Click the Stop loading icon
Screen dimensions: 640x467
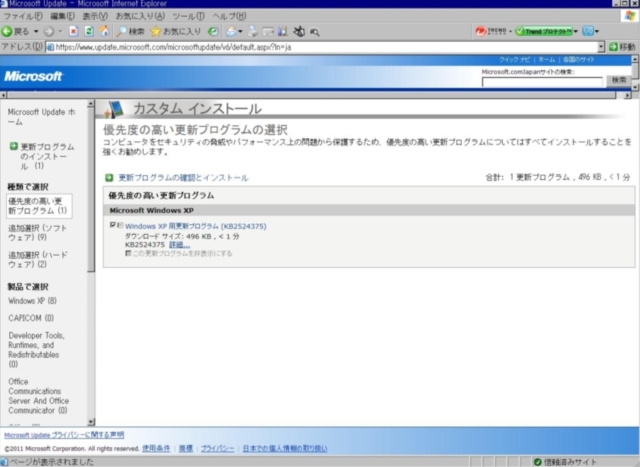tap(73, 31)
